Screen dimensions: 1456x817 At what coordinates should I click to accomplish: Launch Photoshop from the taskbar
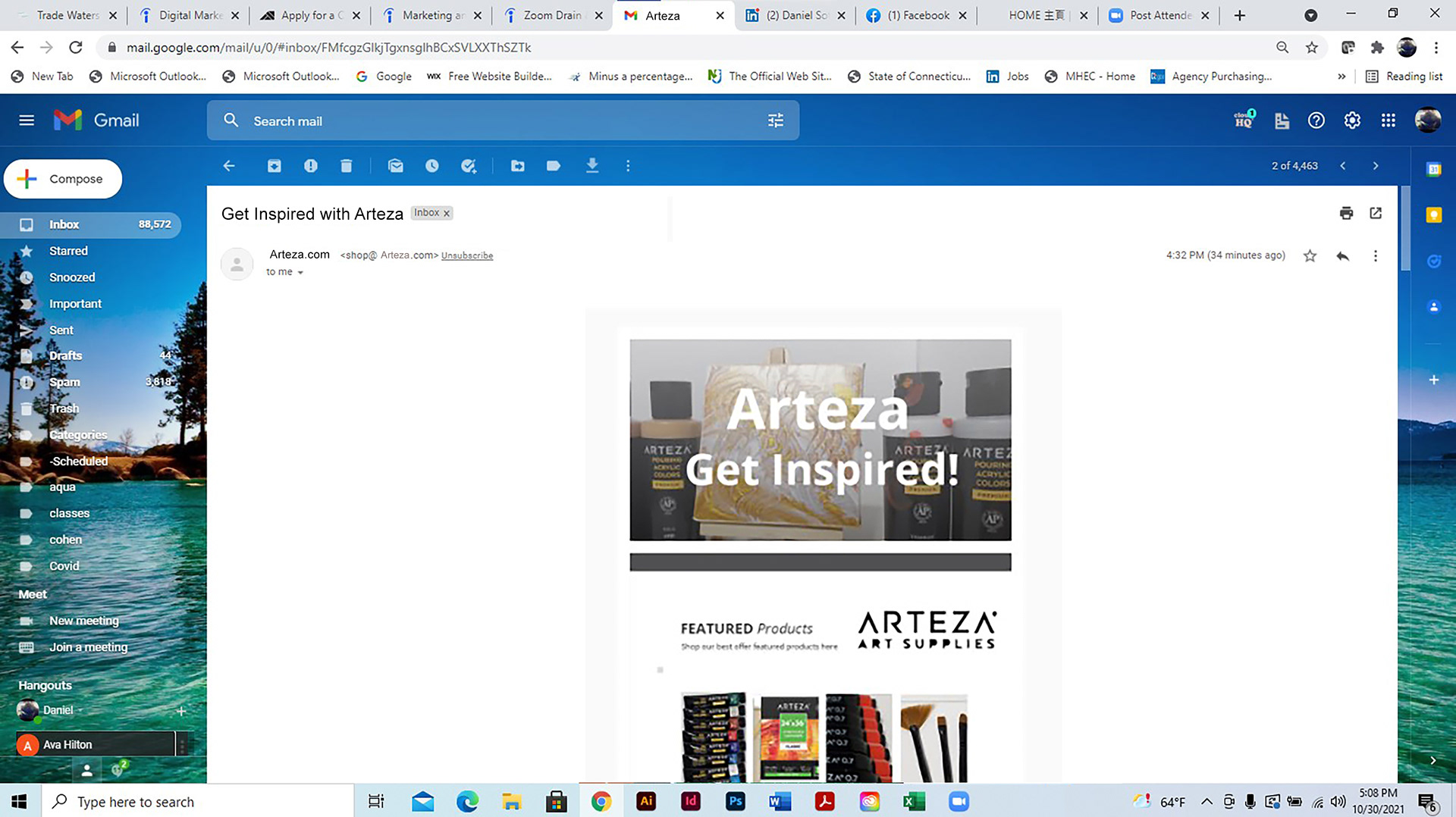tap(735, 801)
